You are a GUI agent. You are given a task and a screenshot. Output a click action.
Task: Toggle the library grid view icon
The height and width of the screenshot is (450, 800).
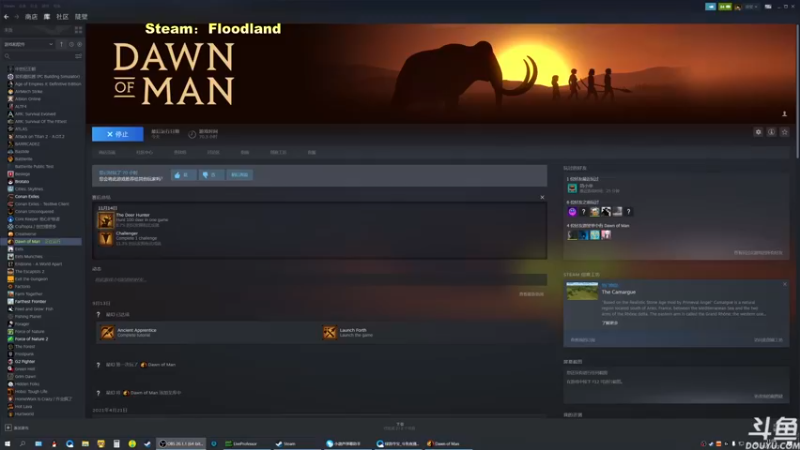[x=78, y=30]
